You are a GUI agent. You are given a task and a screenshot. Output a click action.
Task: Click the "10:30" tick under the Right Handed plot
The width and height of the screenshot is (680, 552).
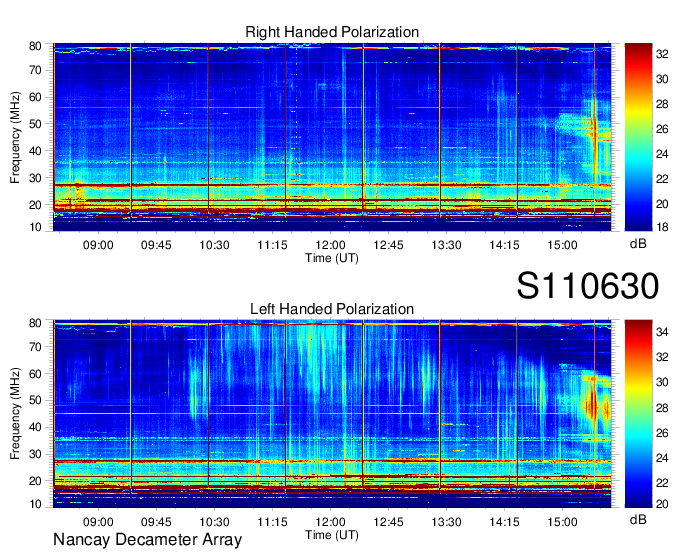tap(214, 245)
